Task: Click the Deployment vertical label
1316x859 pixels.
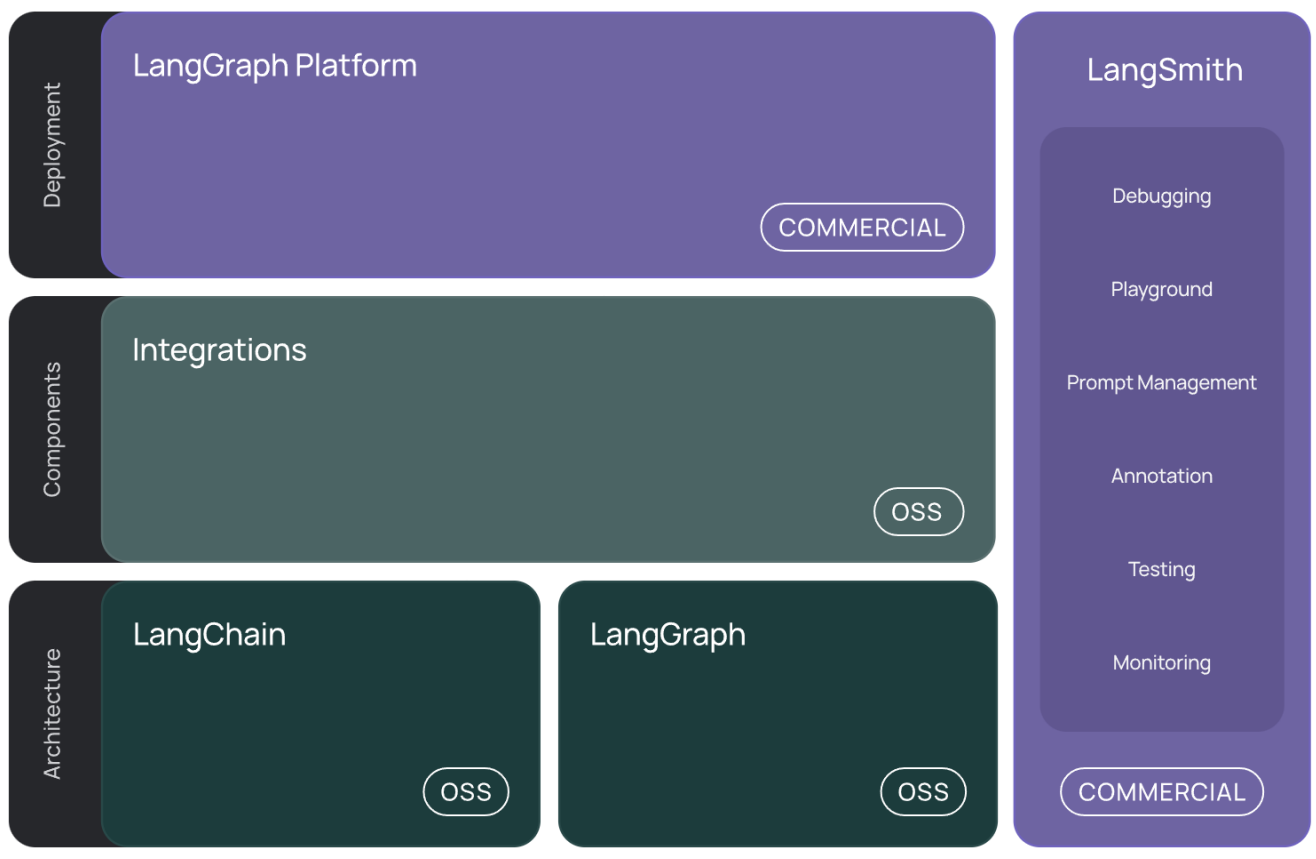Action: tap(52, 145)
